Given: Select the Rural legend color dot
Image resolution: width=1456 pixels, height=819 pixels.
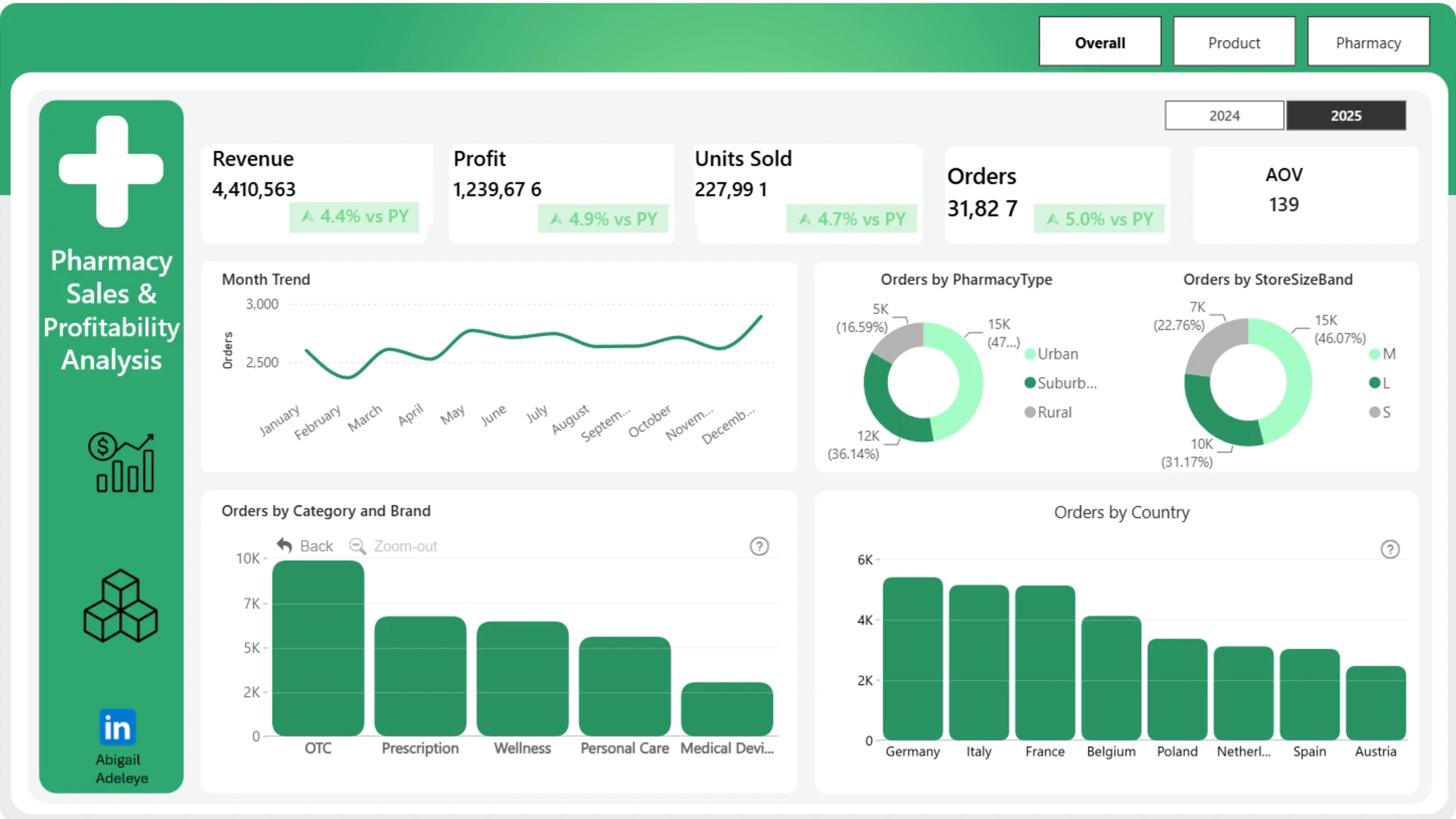Looking at the screenshot, I should click(1030, 413).
